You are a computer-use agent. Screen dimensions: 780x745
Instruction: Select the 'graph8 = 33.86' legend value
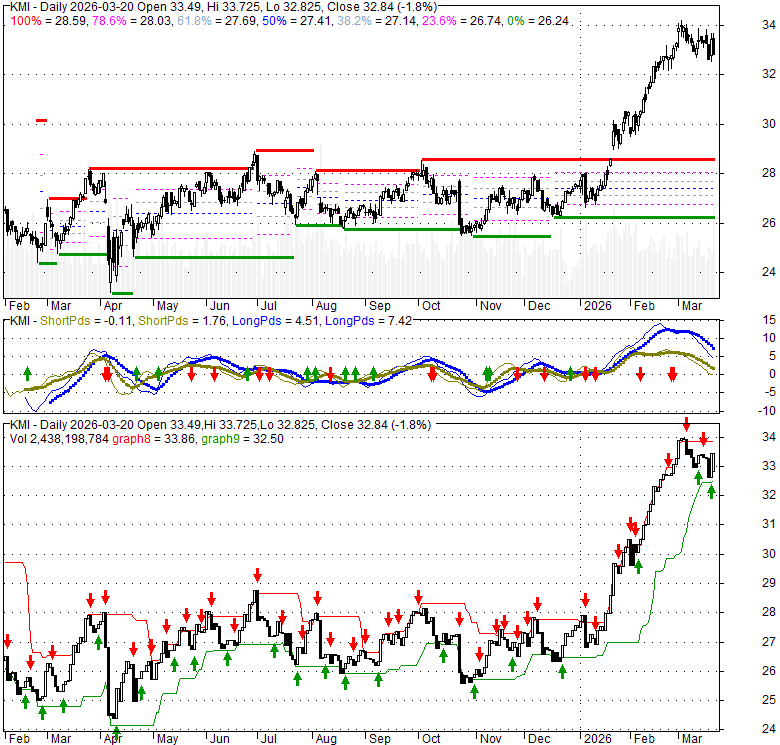pos(153,439)
